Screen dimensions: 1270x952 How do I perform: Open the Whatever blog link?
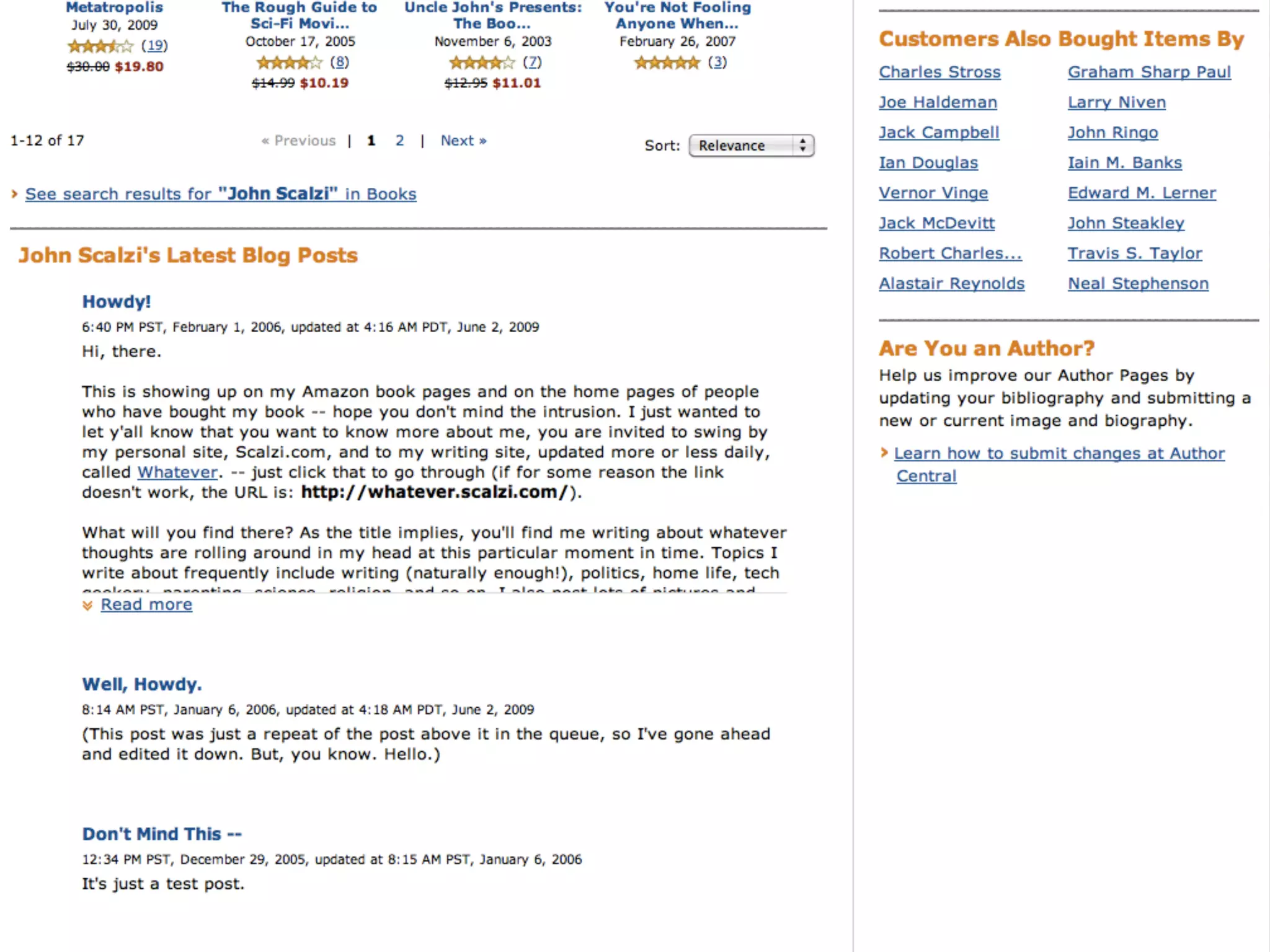pyautogui.click(x=177, y=472)
